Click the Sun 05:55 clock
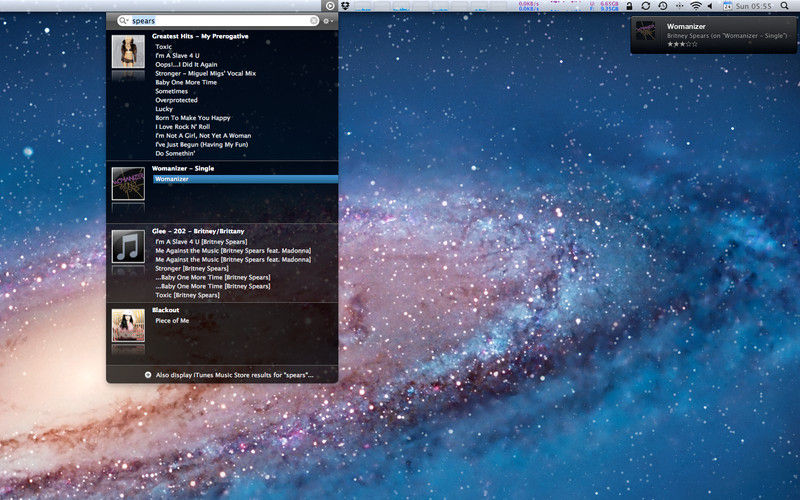 click(x=754, y=6)
